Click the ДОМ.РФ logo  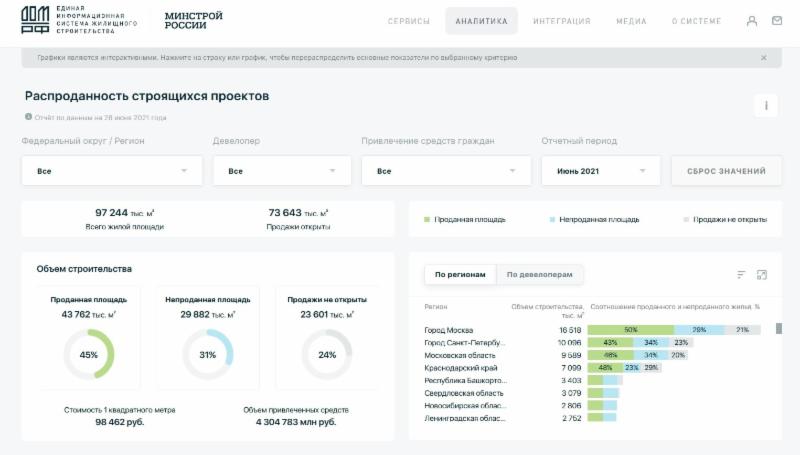pos(35,21)
